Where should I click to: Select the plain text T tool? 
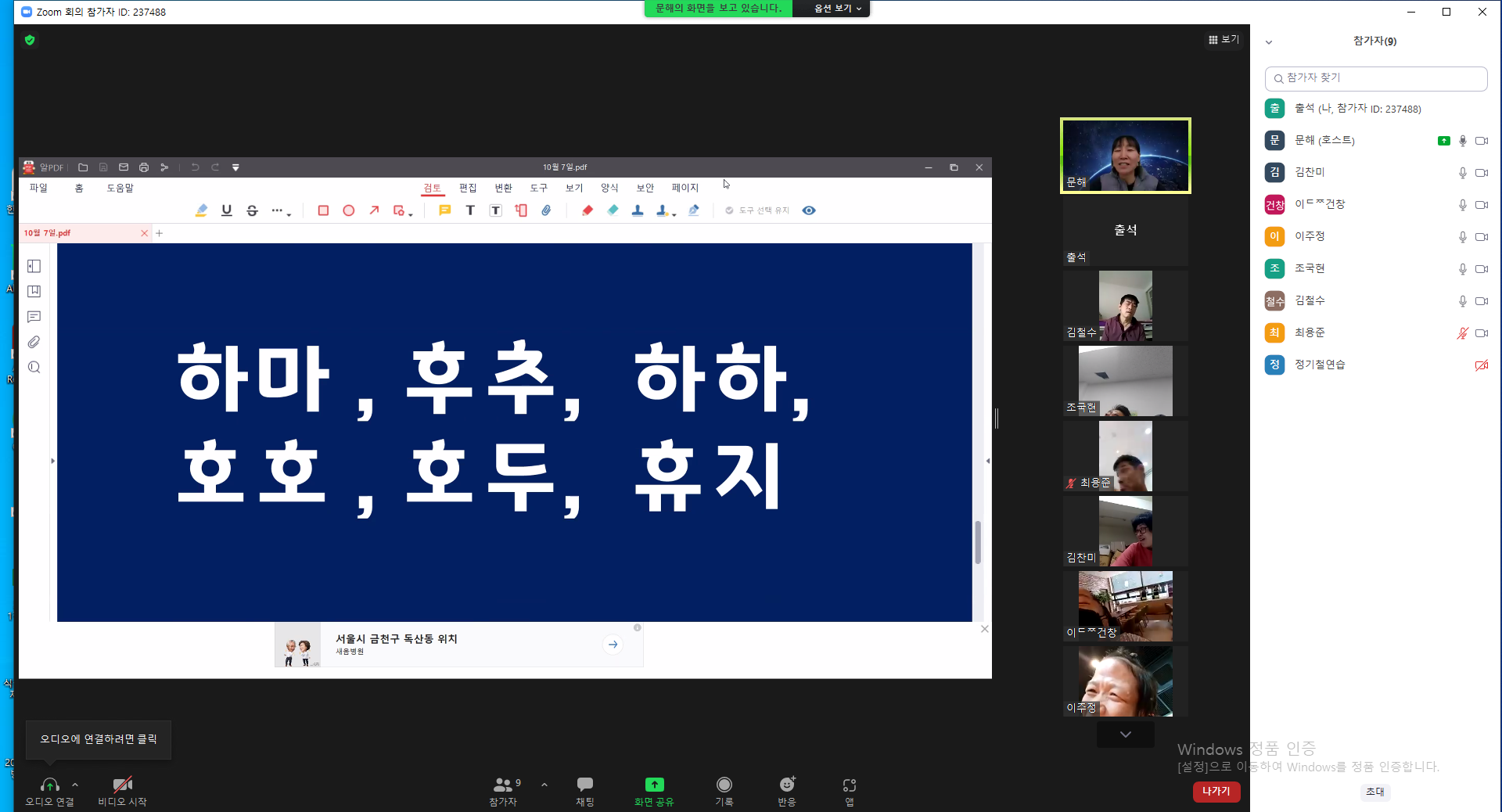click(470, 210)
